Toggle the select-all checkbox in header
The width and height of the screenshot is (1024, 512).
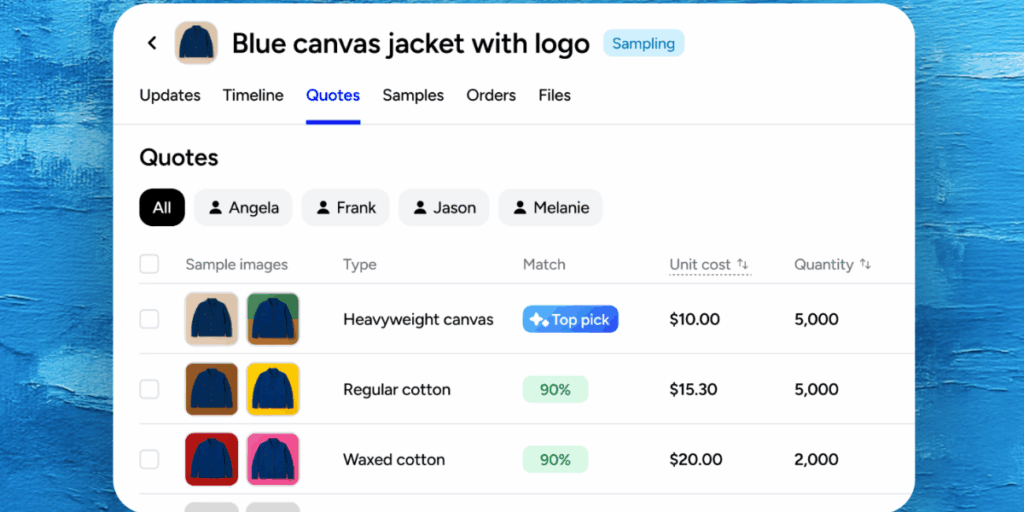(x=149, y=264)
